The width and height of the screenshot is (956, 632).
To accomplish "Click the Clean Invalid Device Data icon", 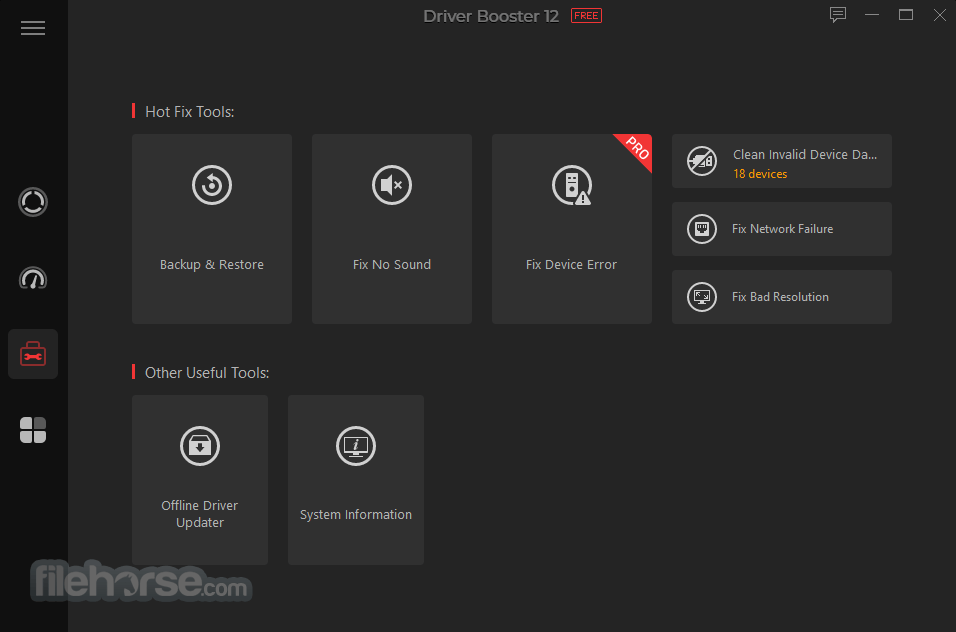I will tap(702, 161).
